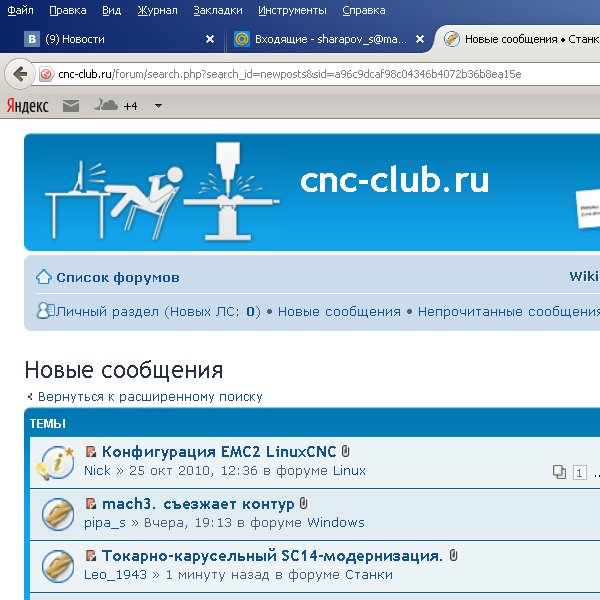600x600 pixels.
Task: Click the VK icon on Новости tab
Action: (x=32, y=39)
